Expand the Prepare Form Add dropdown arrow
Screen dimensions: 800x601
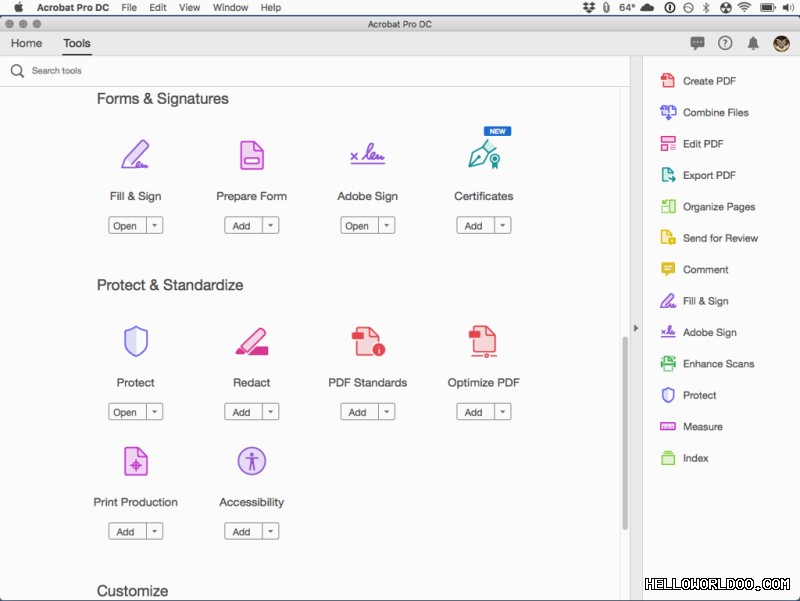[271, 225]
